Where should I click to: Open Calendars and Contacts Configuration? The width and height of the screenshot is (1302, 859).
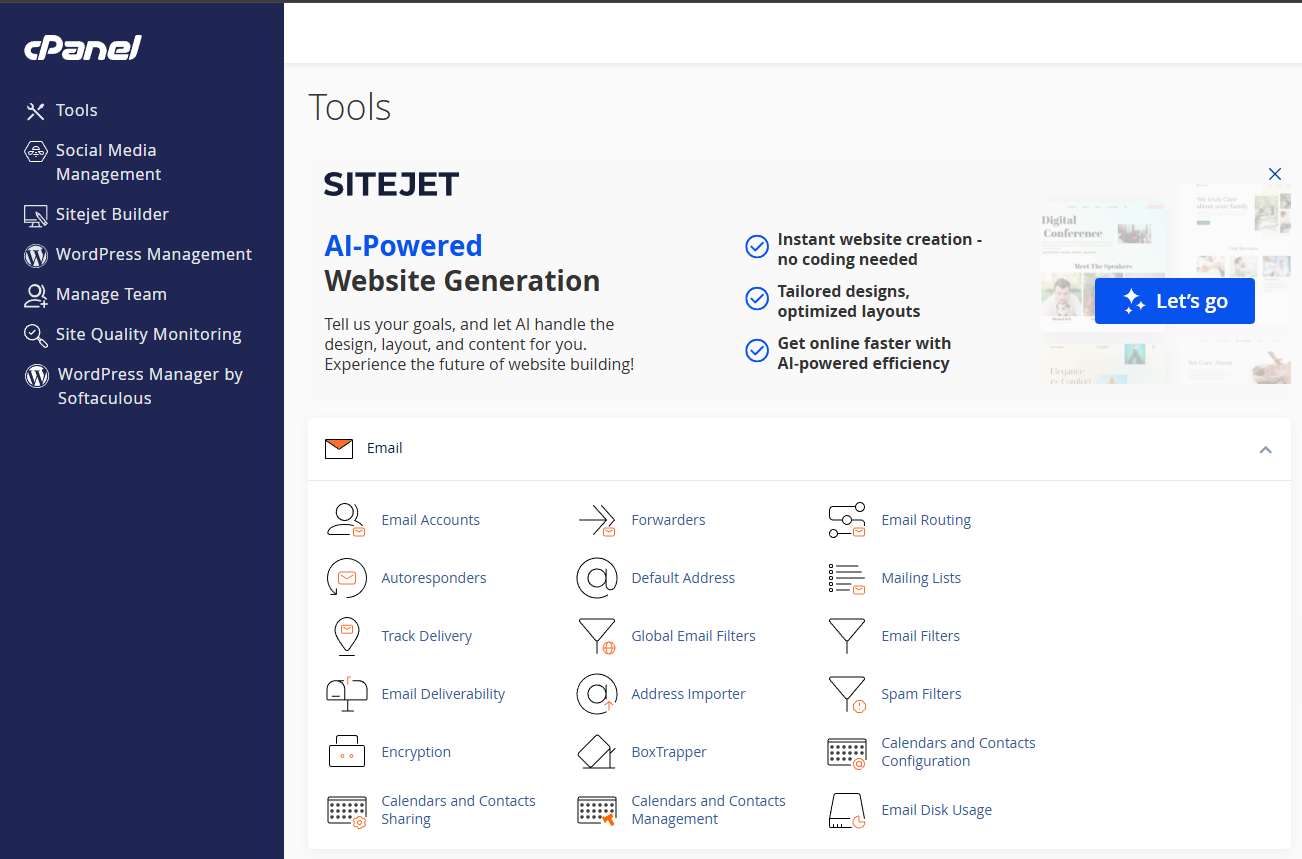pos(958,752)
